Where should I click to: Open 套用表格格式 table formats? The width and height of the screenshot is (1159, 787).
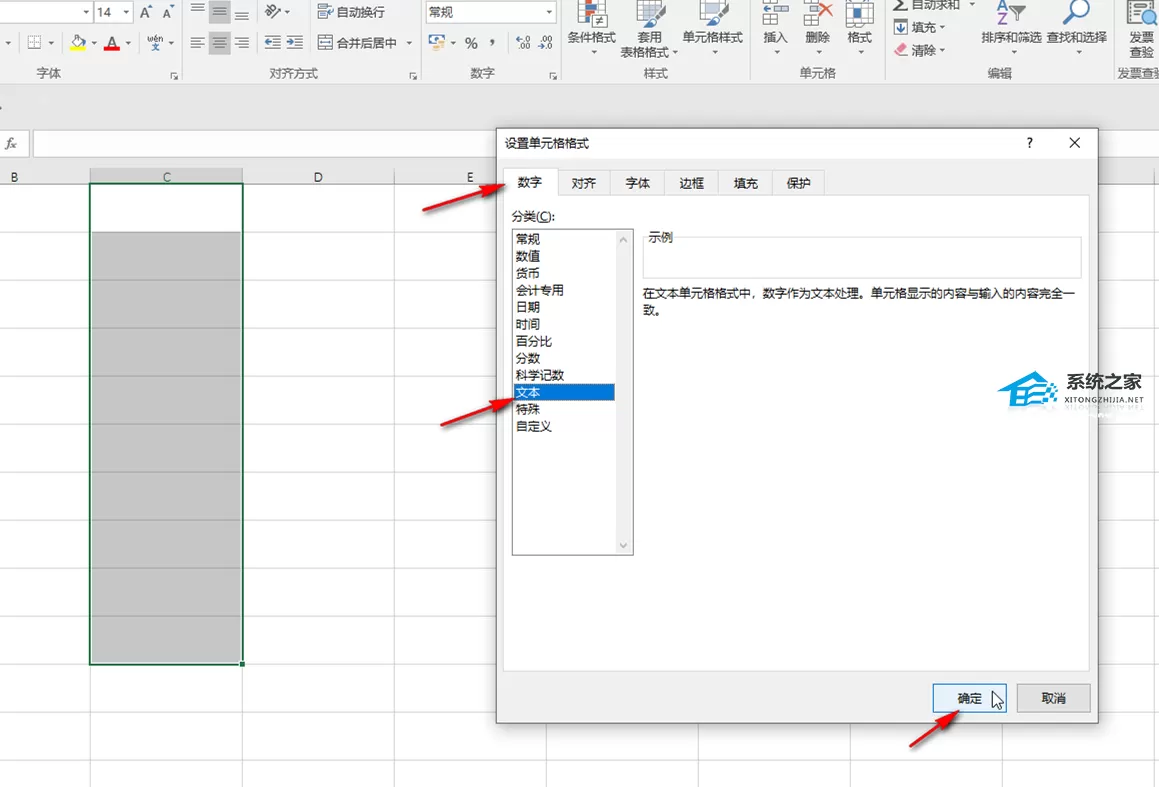tap(649, 30)
